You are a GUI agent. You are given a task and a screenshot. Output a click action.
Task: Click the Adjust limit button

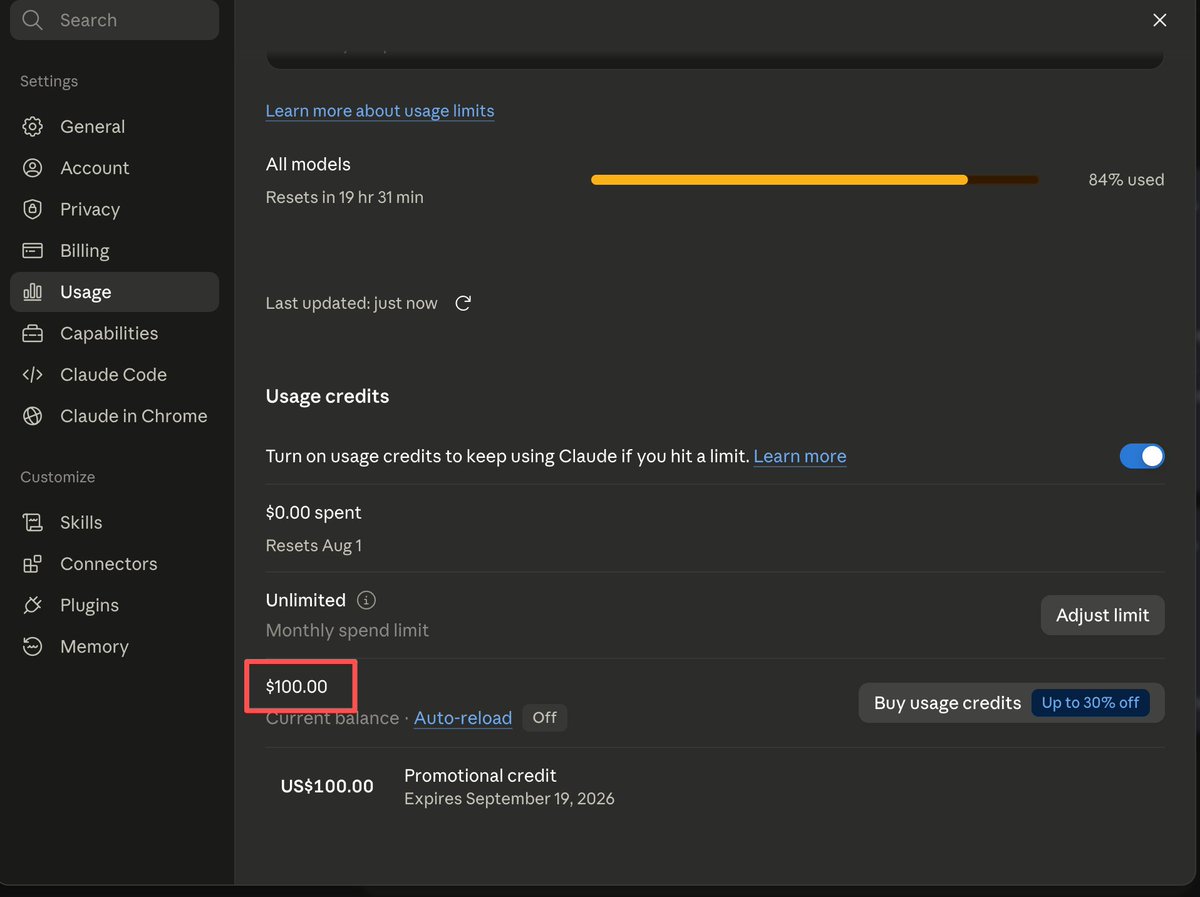click(x=1103, y=615)
